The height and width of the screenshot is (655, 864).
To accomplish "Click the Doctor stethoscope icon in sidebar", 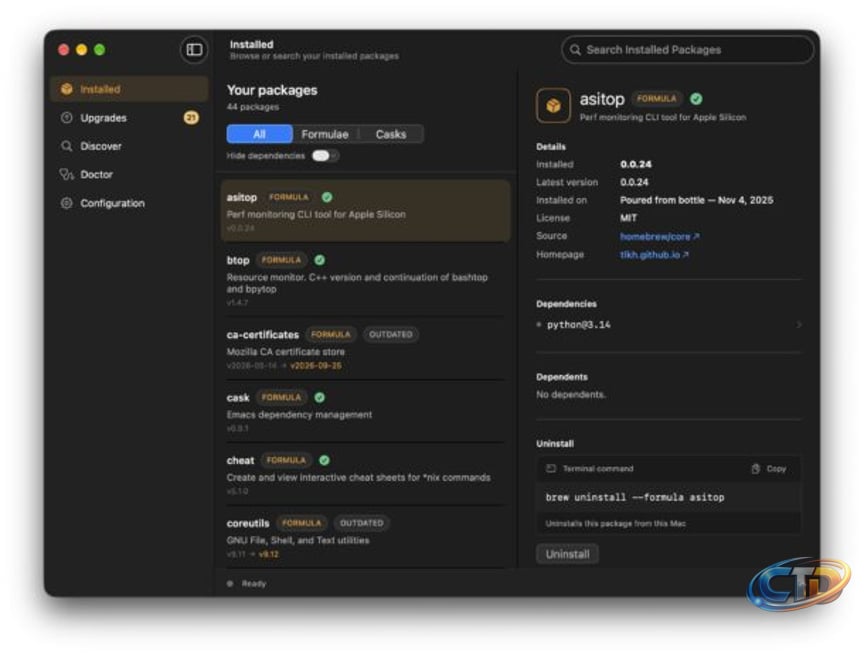I will pos(67,175).
